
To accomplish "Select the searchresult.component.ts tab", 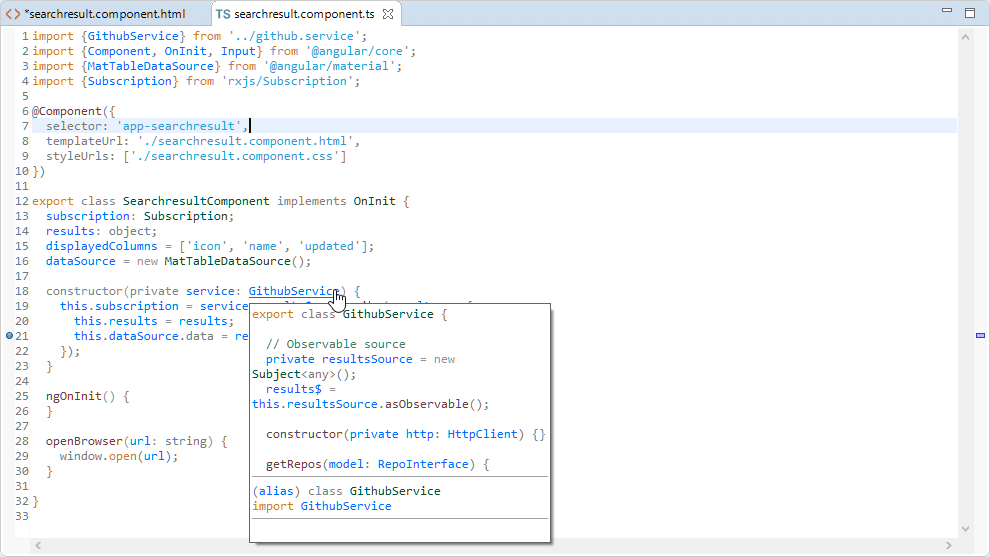I will [304, 13].
